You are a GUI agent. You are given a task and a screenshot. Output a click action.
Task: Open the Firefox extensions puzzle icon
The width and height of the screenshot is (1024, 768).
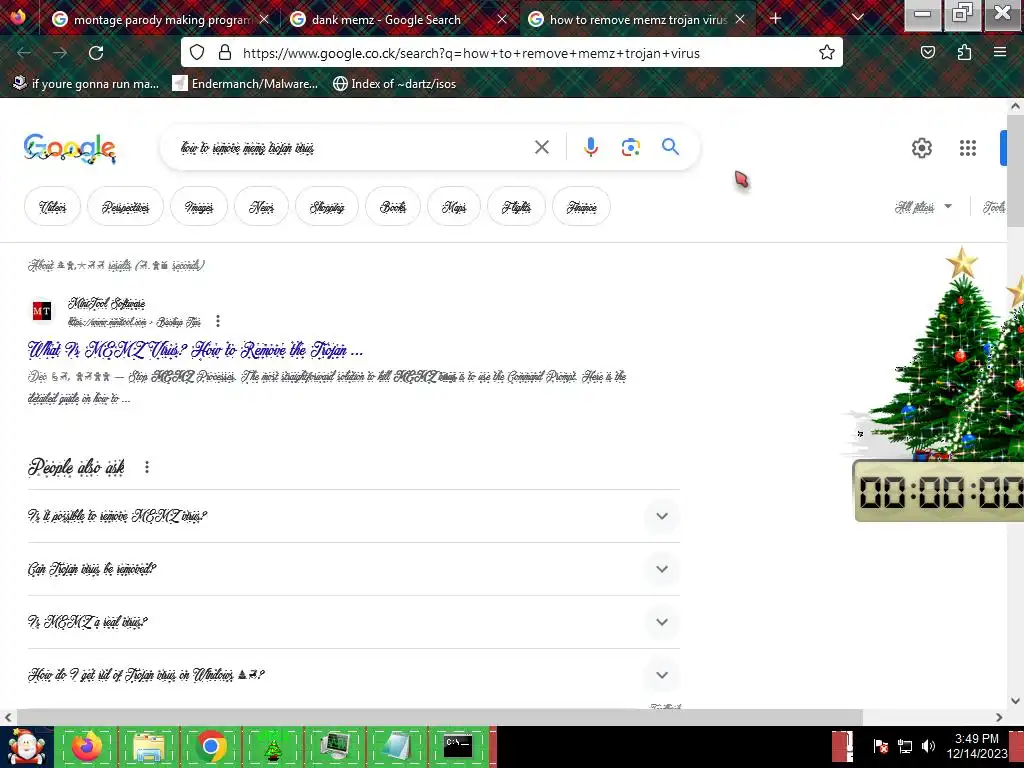point(964,52)
